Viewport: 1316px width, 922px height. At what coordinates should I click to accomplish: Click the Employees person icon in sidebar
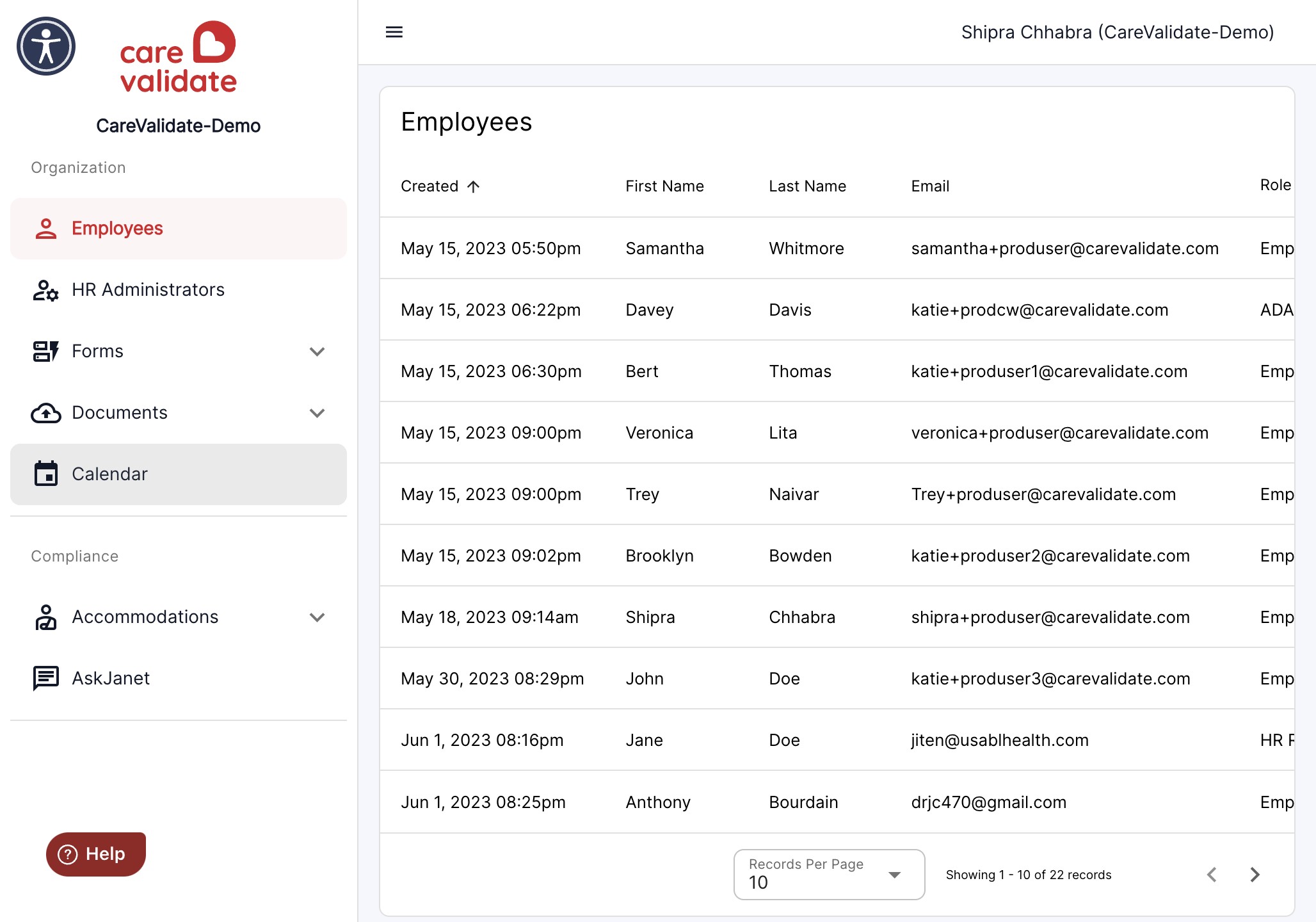(46, 229)
